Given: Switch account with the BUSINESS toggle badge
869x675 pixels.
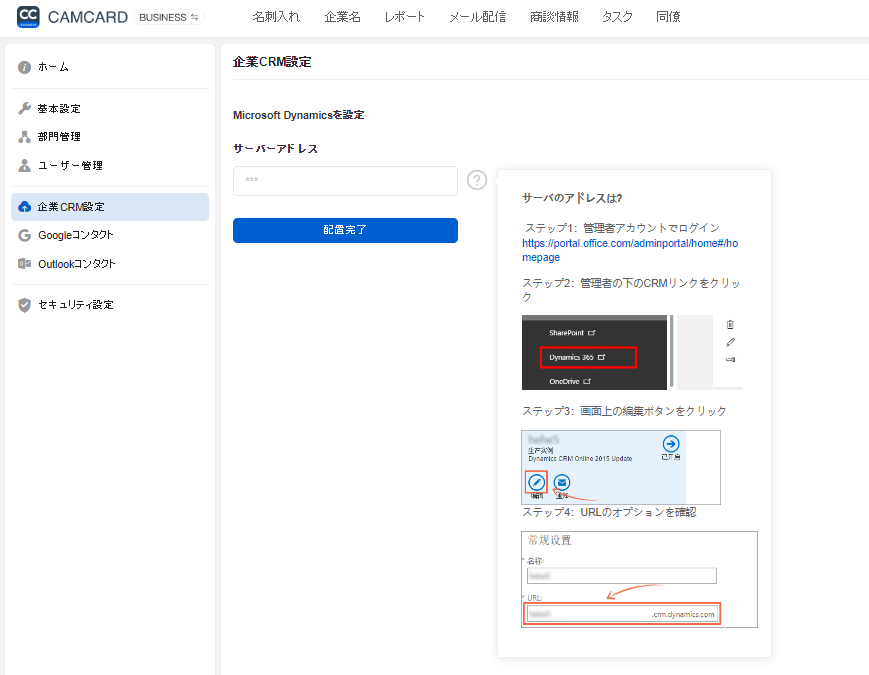Looking at the screenshot, I should 168,17.
